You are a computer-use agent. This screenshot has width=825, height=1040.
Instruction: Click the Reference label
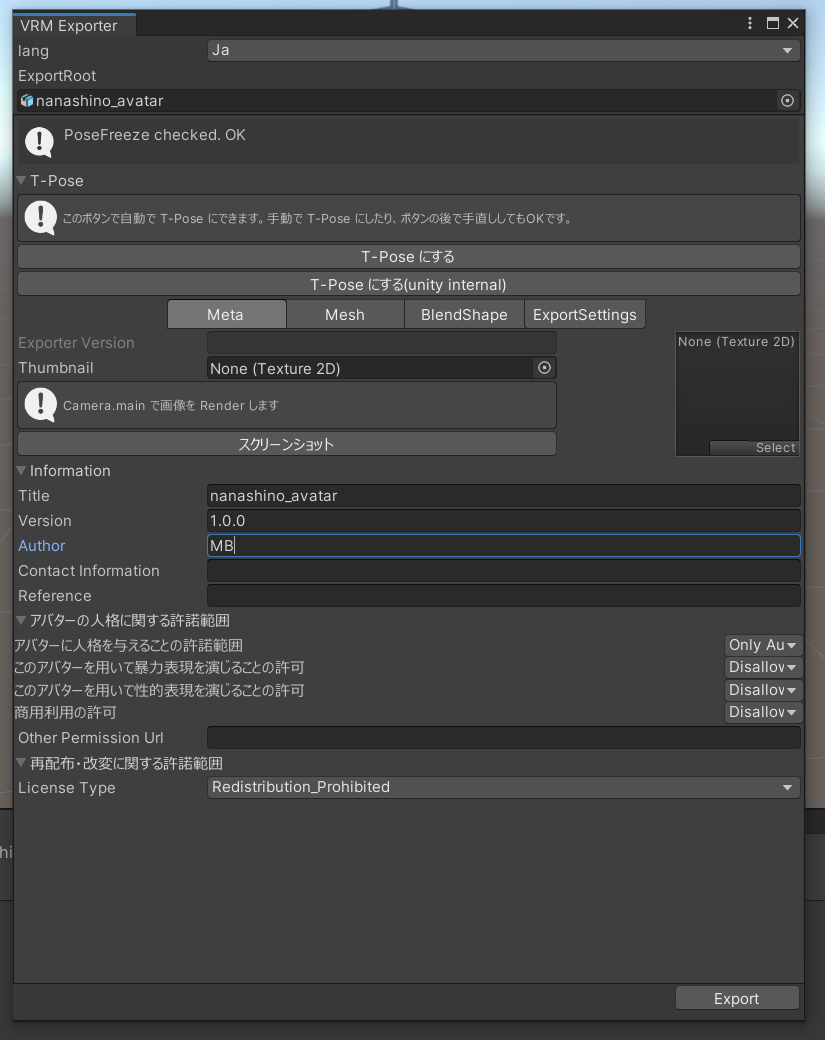pyautogui.click(x=55, y=596)
